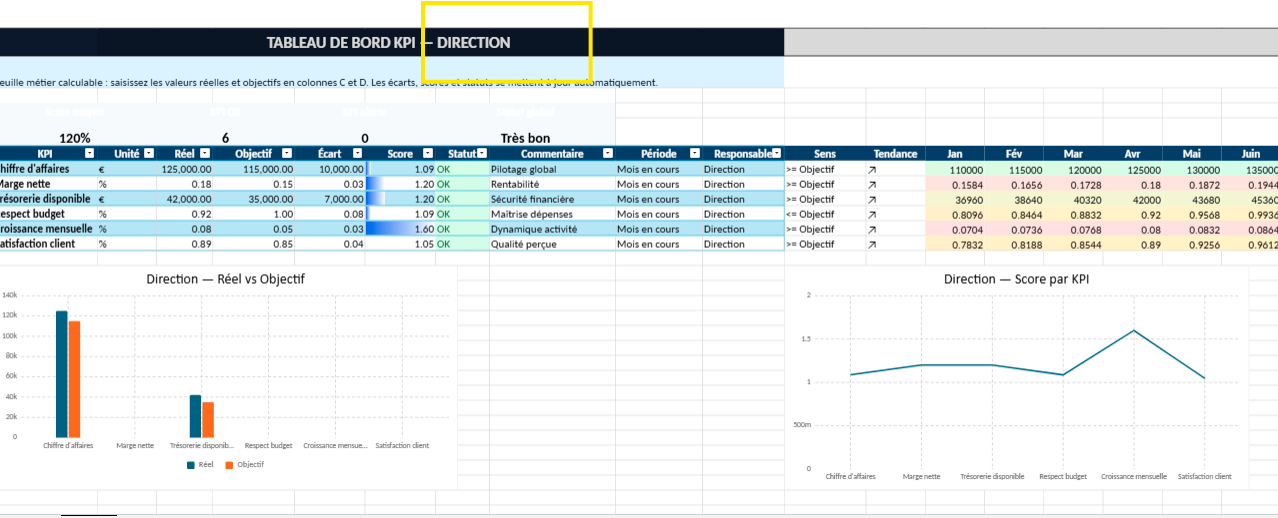Select the Score data bar cell in Marge nette row
Screen dimensions: 1278x518
(401, 184)
